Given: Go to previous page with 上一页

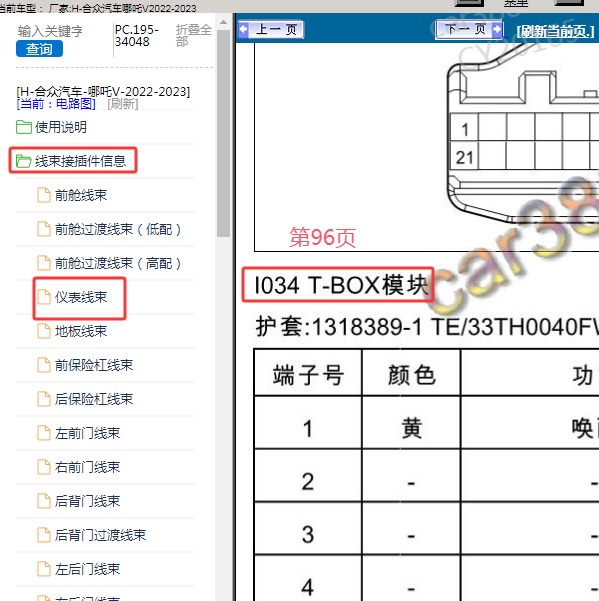Looking at the screenshot, I should click(271, 30).
